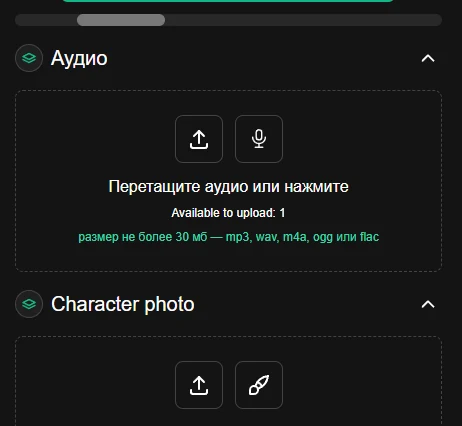This screenshot has width=462, height=426.
Task: Click the empty scrollbar track on right
Action: [x=303, y=20]
